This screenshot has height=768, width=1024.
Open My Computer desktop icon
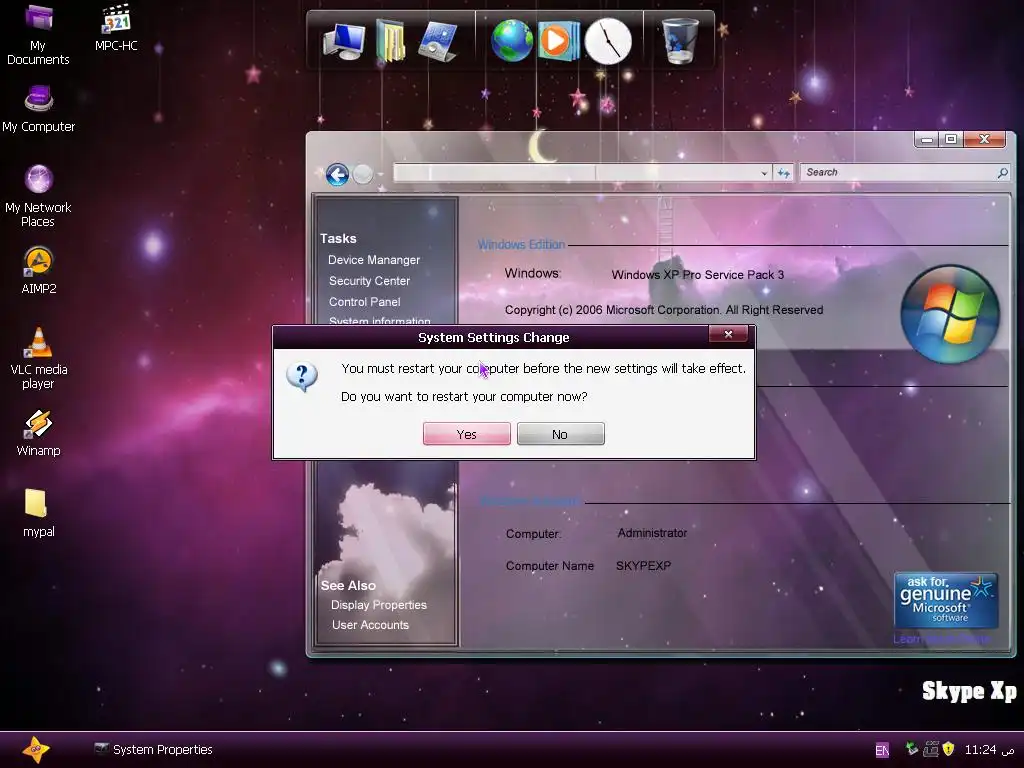[x=39, y=109]
